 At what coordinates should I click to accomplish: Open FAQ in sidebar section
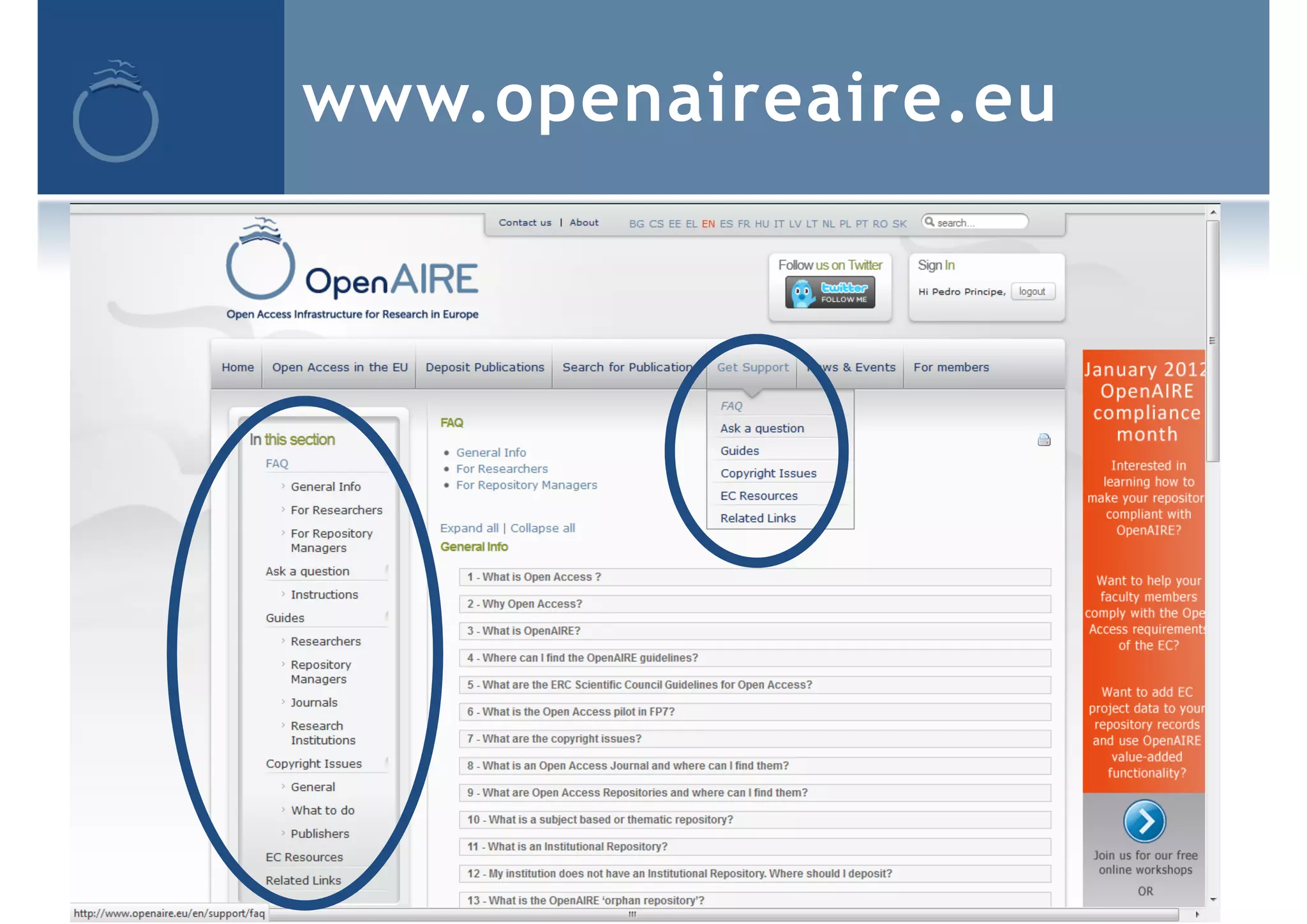pyautogui.click(x=277, y=464)
